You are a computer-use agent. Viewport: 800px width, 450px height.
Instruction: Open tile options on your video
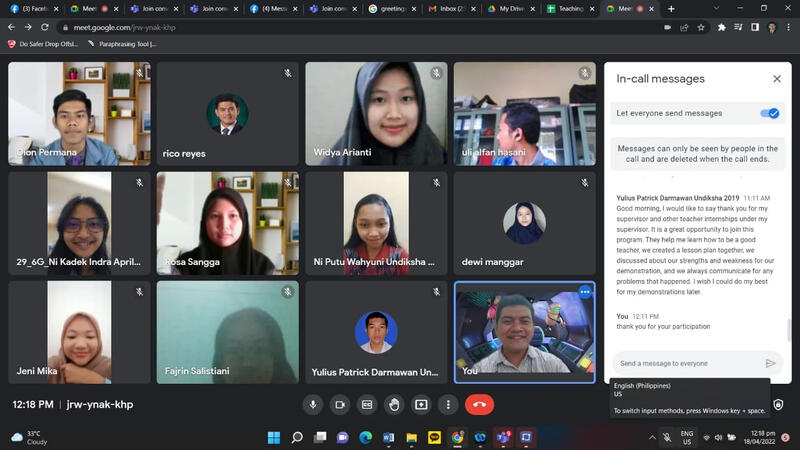tap(584, 292)
